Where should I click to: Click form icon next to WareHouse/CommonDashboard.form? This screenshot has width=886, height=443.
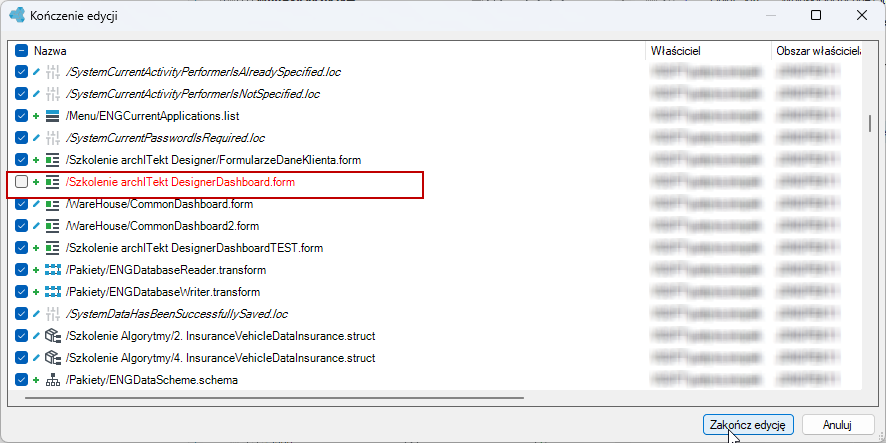tap(53, 204)
